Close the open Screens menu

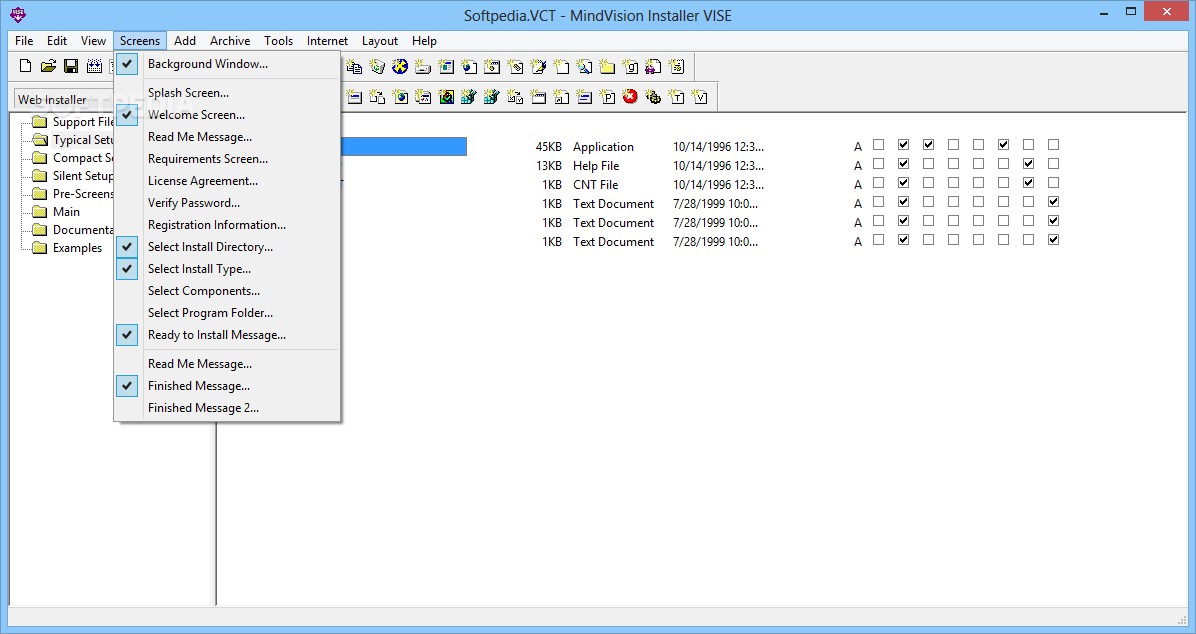click(140, 40)
